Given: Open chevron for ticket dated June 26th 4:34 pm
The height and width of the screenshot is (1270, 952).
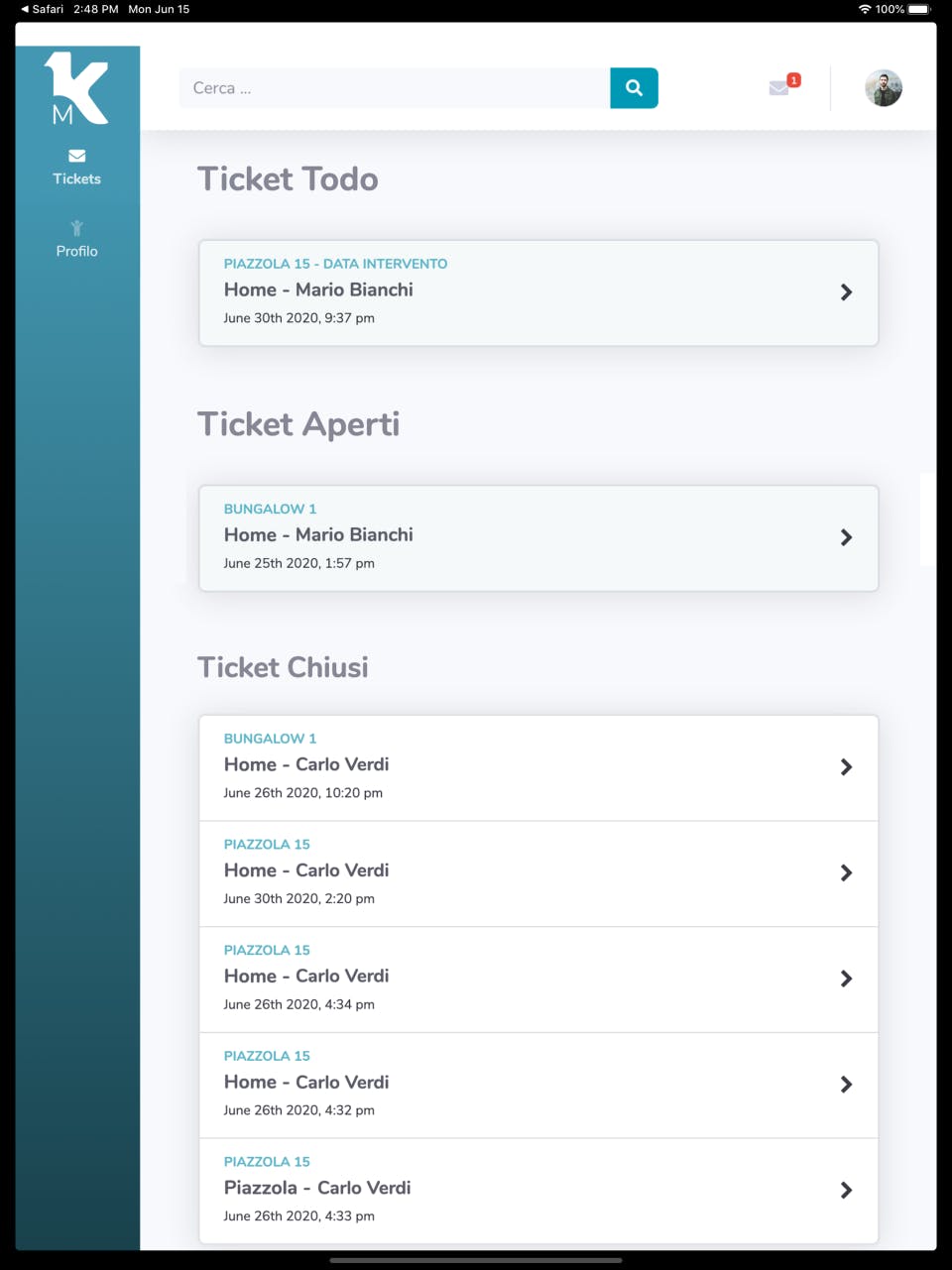Looking at the screenshot, I should click(x=846, y=979).
